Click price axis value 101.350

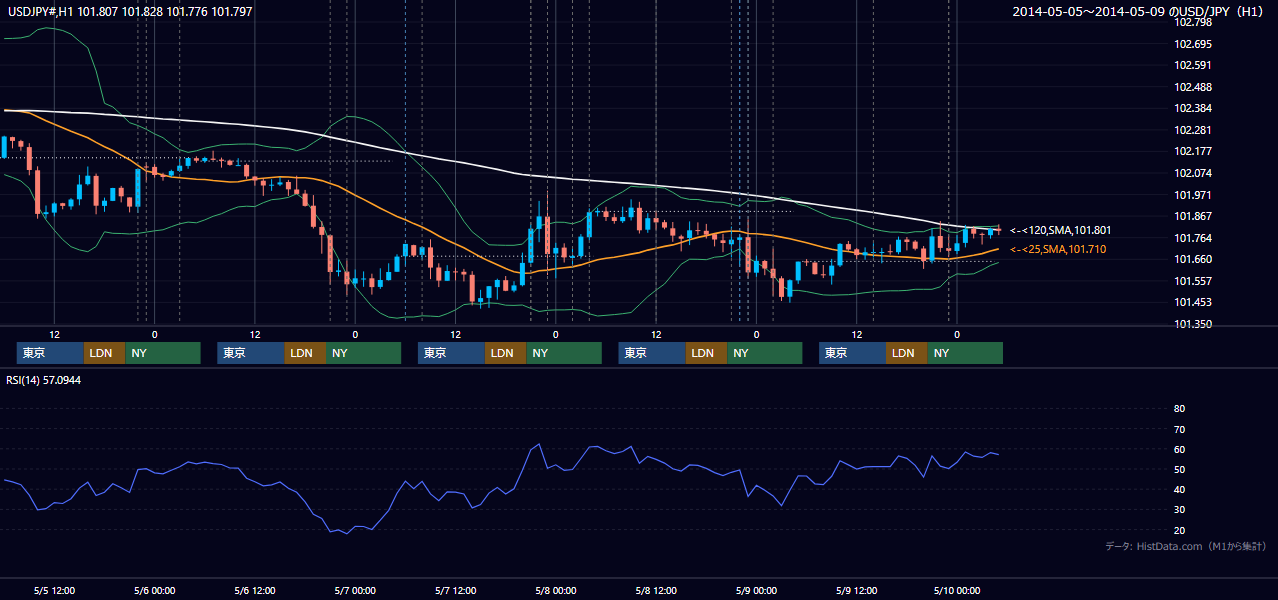click(x=1194, y=324)
